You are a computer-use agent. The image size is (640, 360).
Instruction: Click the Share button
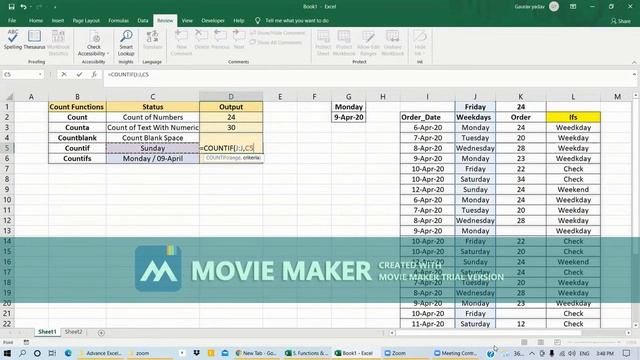pos(621,21)
